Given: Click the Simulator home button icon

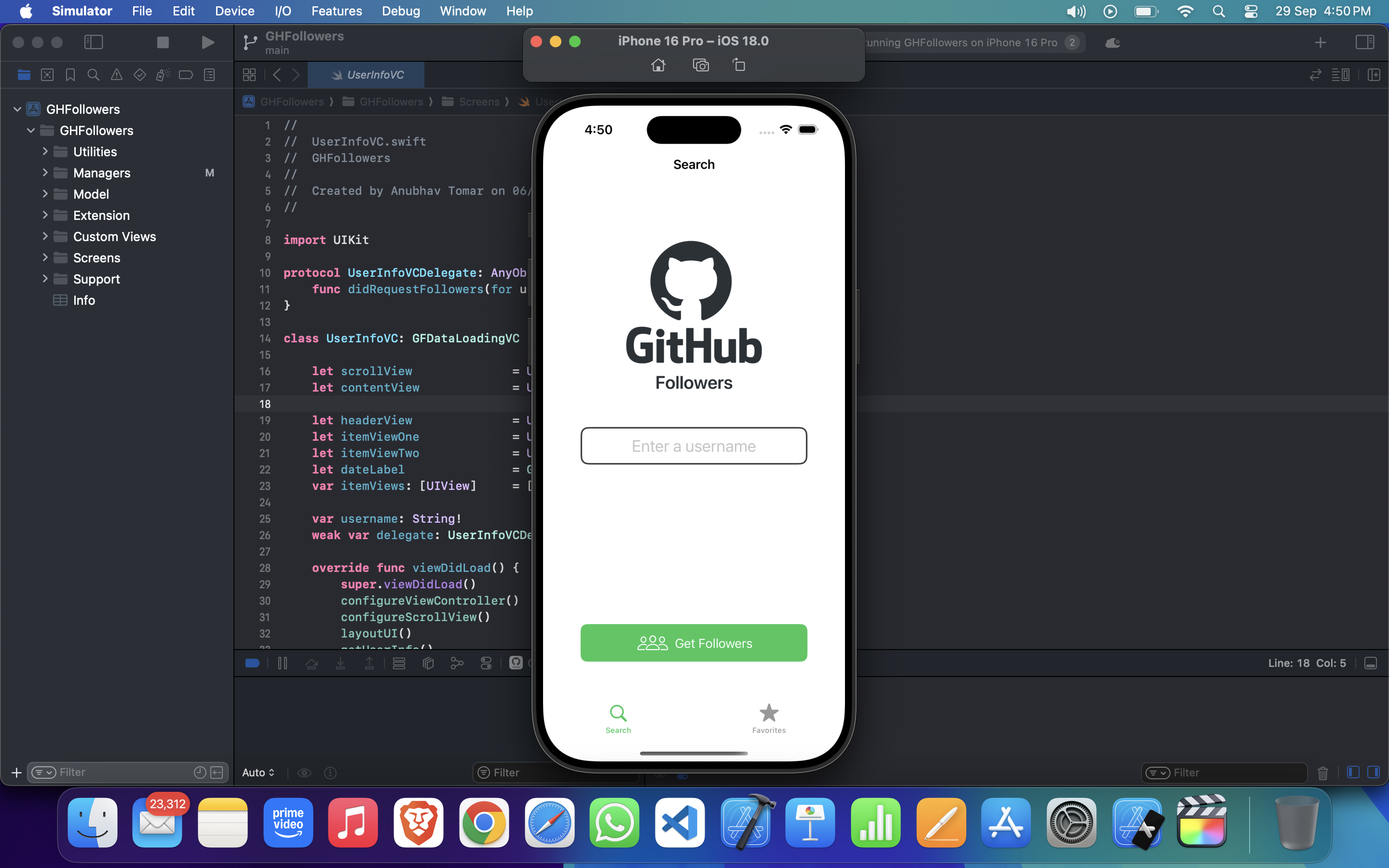Looking at the screenshot, I should pyautogui.click(x=658, y=66).
